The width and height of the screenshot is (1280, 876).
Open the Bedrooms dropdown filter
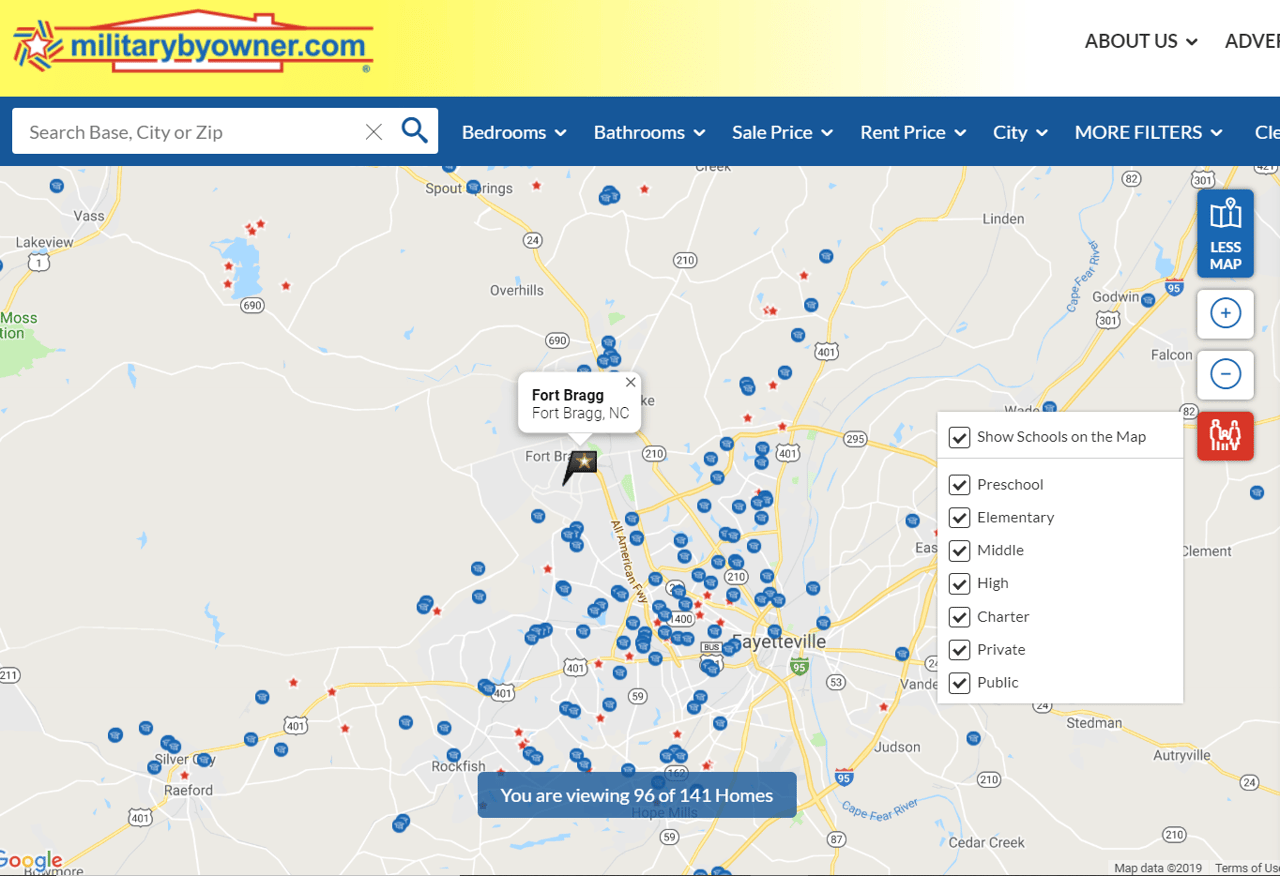tap(513, 132)
